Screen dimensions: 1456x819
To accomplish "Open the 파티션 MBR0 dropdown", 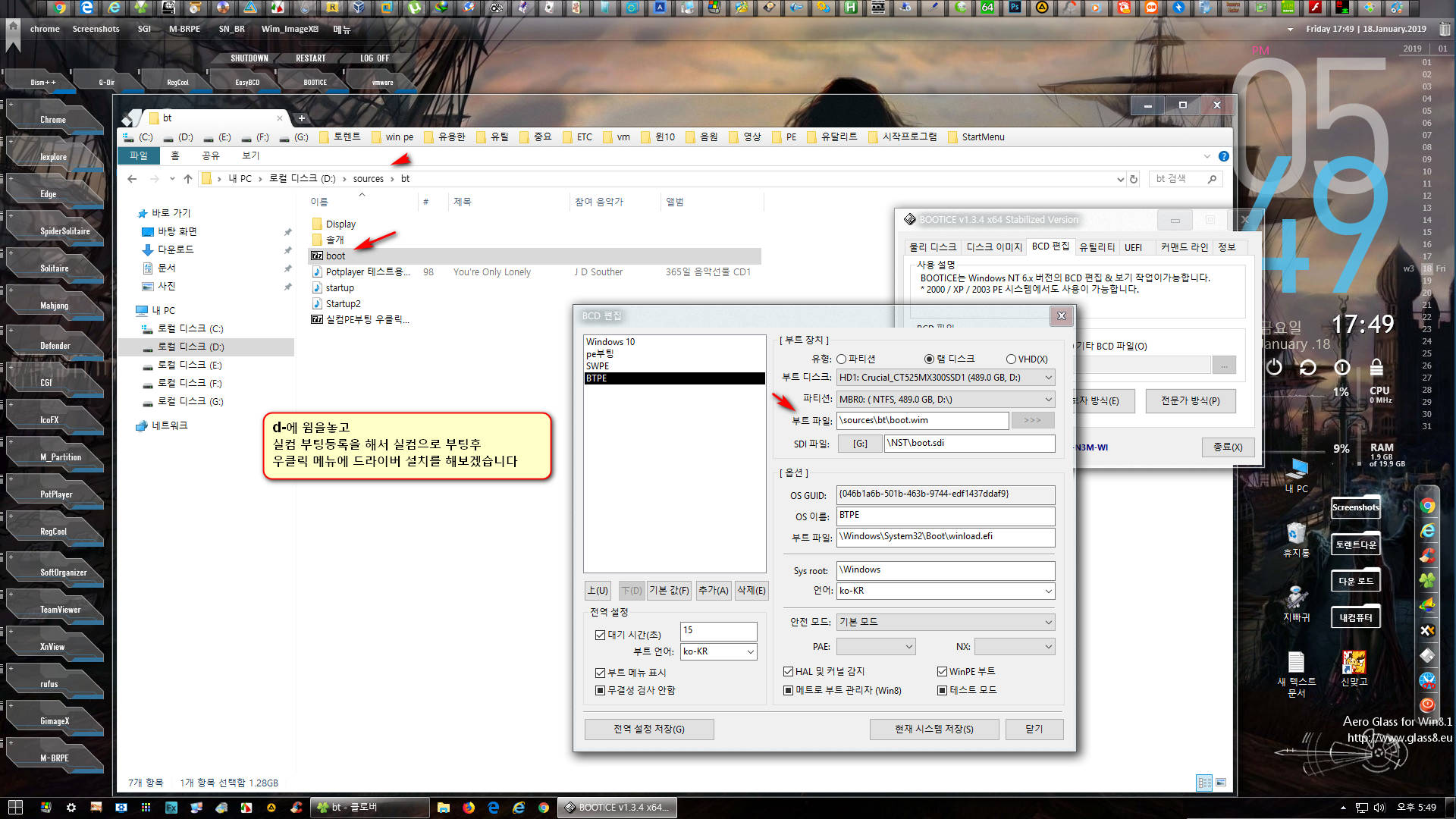I will (x=945, y=400).
